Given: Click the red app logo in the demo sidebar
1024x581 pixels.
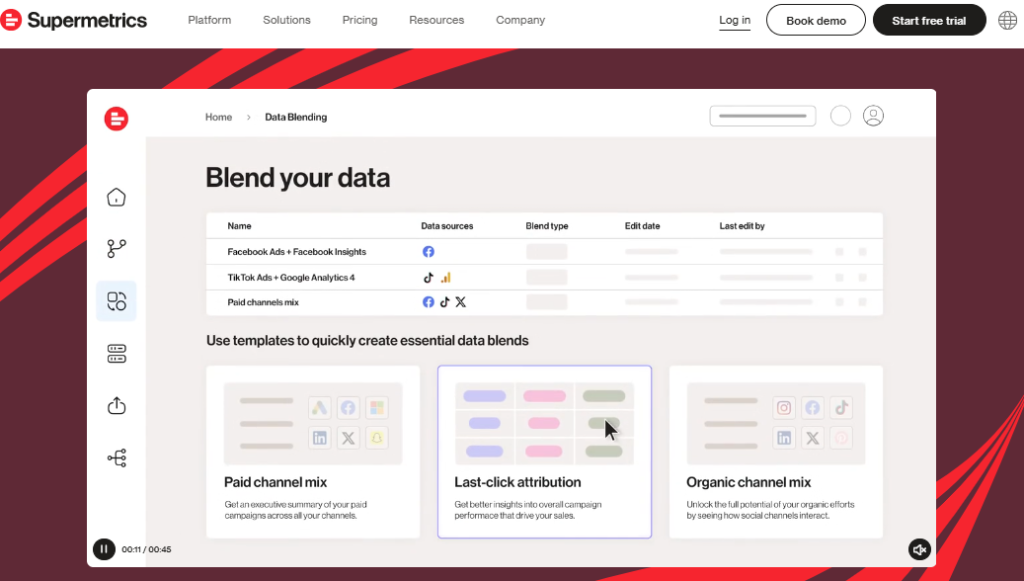Looking at the screenshot, I should coord(116,119).
